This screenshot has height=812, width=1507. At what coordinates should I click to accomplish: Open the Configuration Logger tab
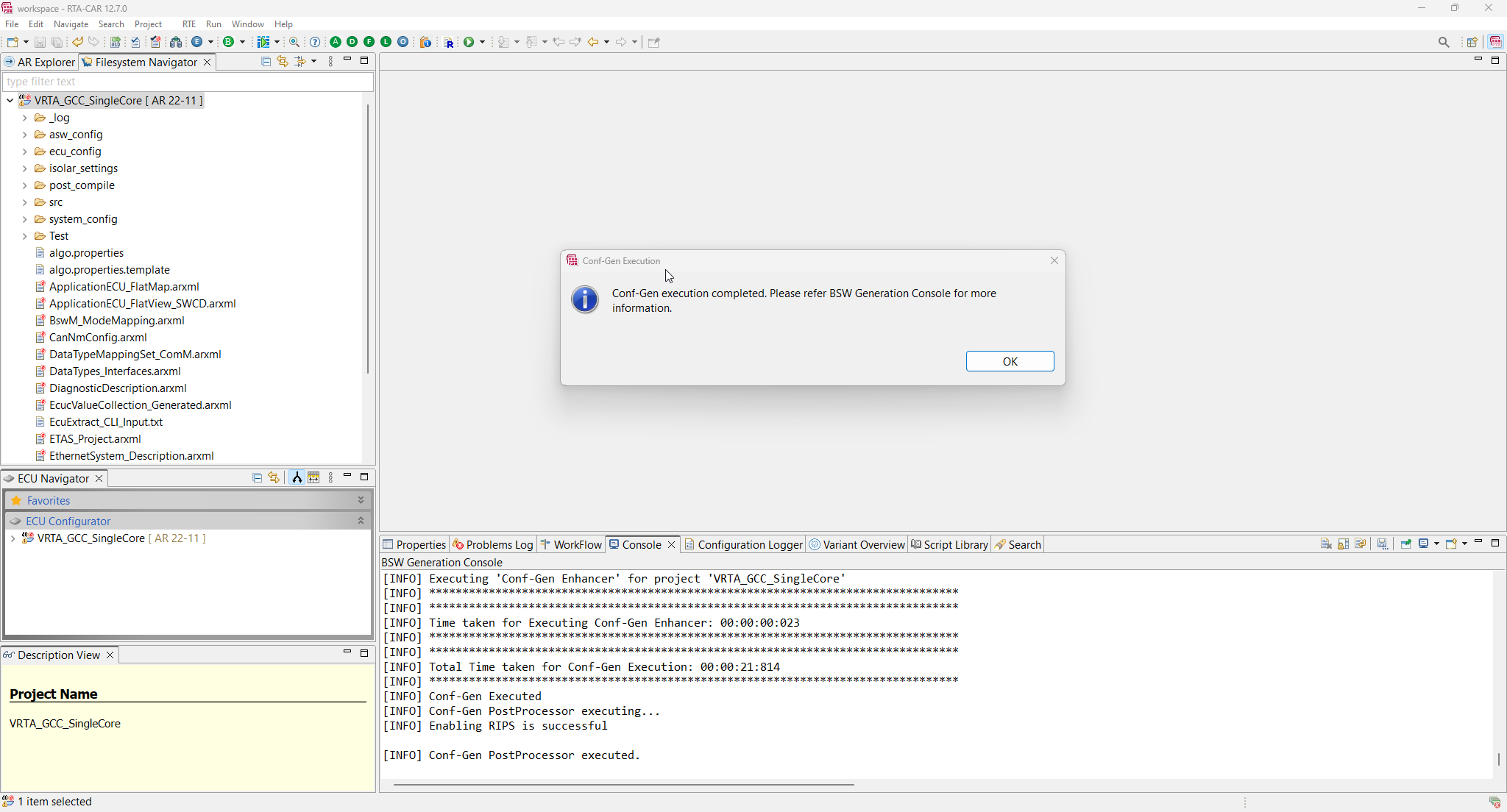[x=743, y=544]
